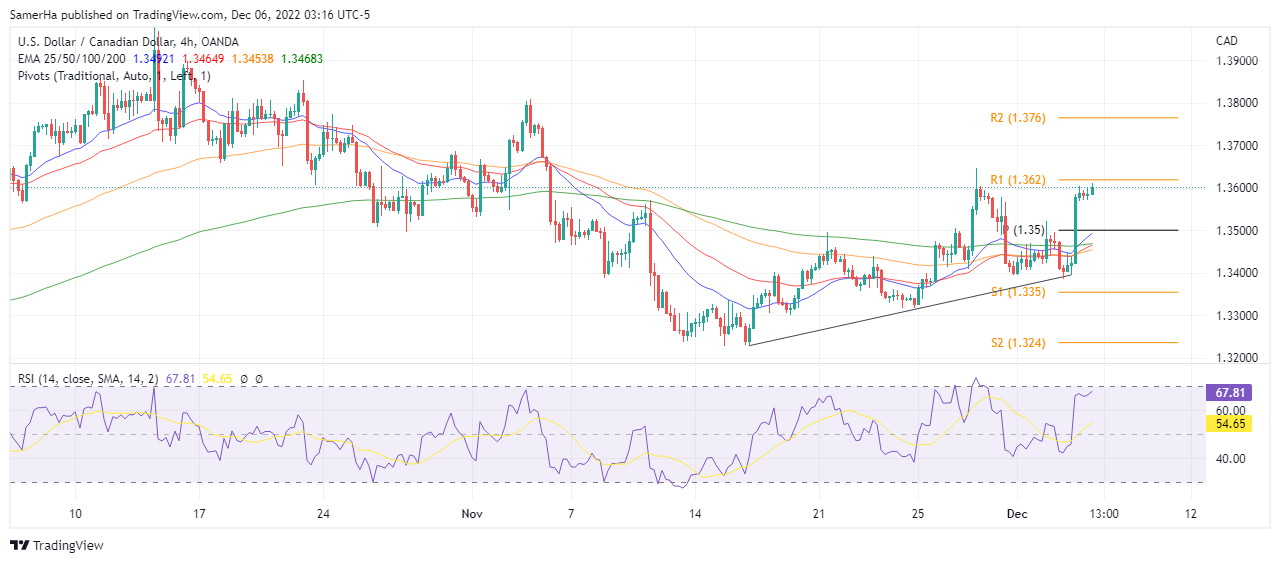Click the TradingView logo at bottom left
Screen dimensions: 1280x563
coord(57,545)
